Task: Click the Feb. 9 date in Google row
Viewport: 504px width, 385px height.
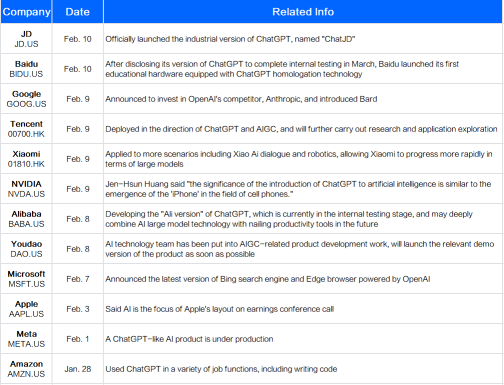Action: [x=78, y=99]
